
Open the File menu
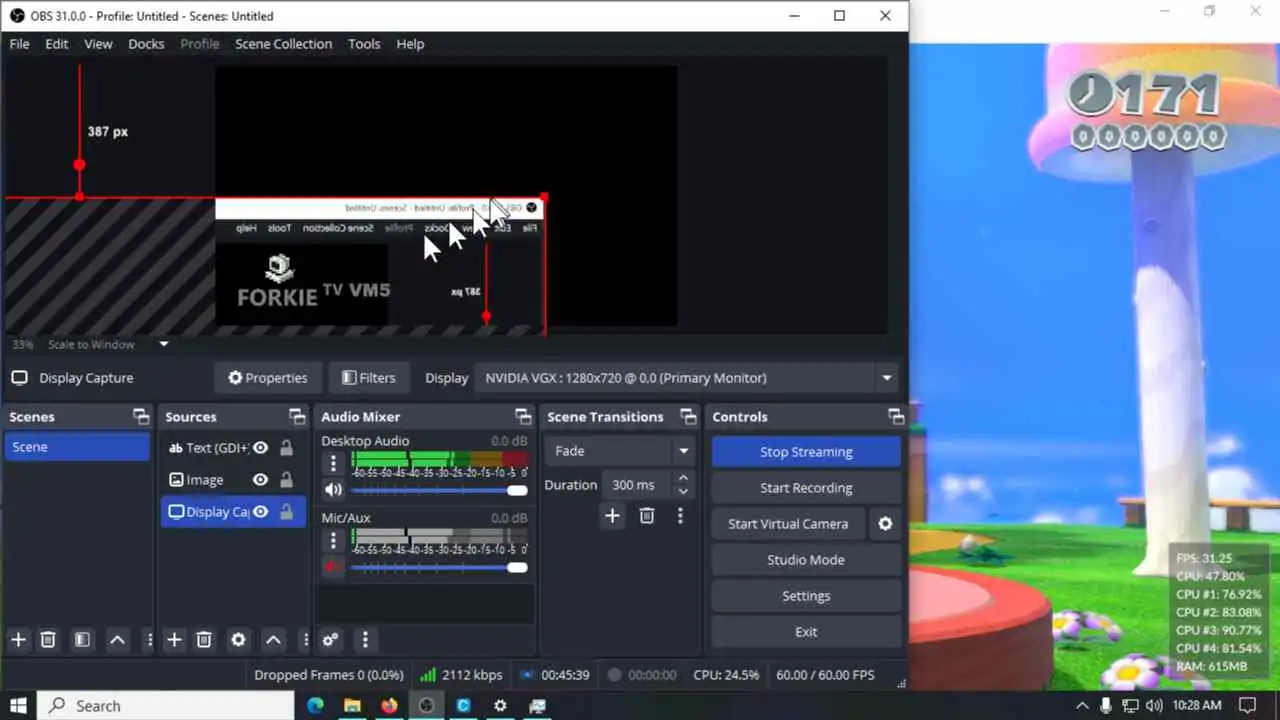coord(19,44)
